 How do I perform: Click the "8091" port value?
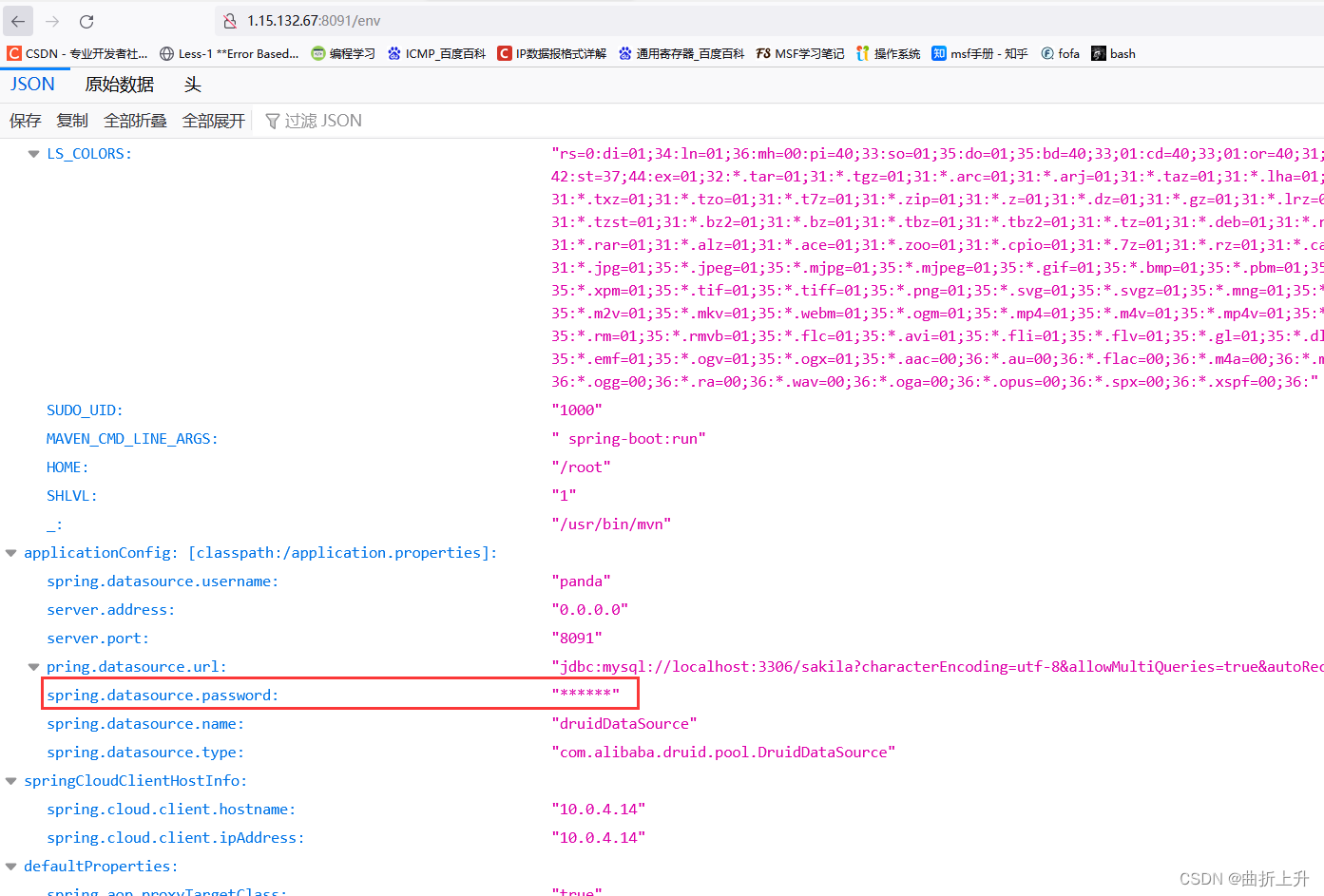point(577,639)
